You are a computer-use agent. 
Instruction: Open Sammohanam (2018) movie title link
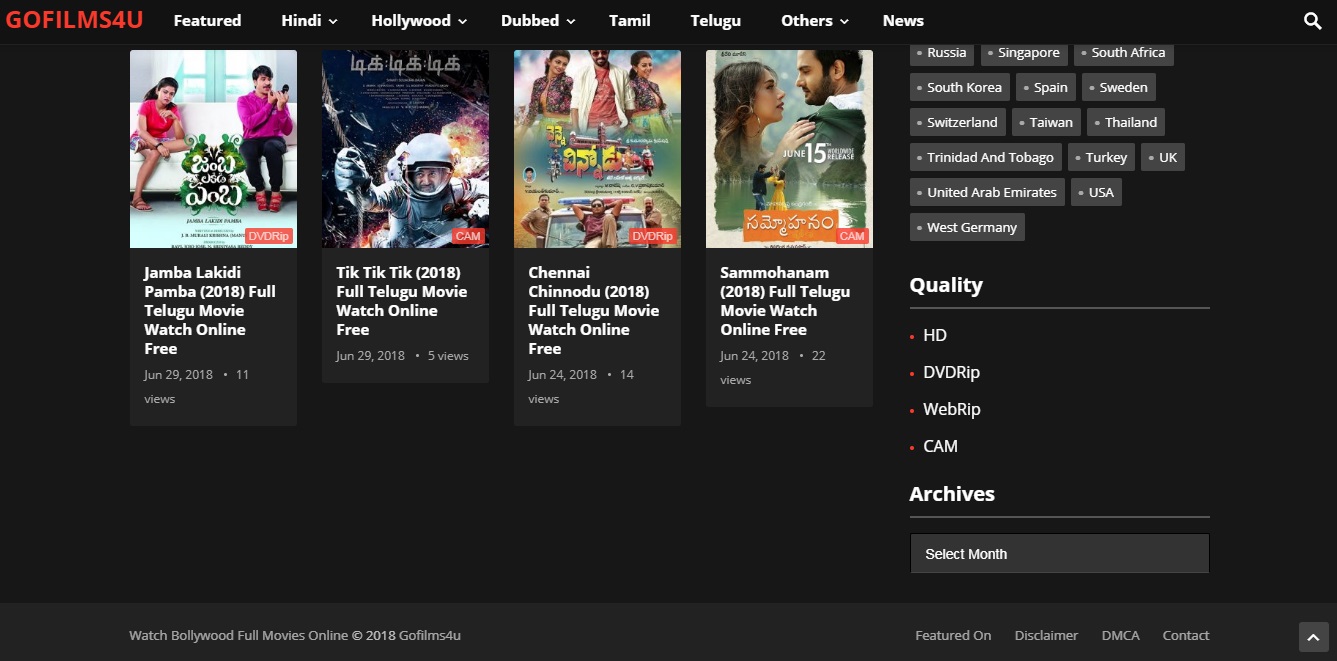785,300
